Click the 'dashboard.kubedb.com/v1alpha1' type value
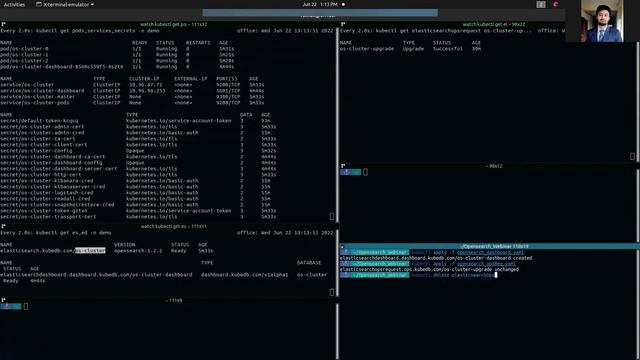Screen dimensions: 640x360 coord(244,275)
